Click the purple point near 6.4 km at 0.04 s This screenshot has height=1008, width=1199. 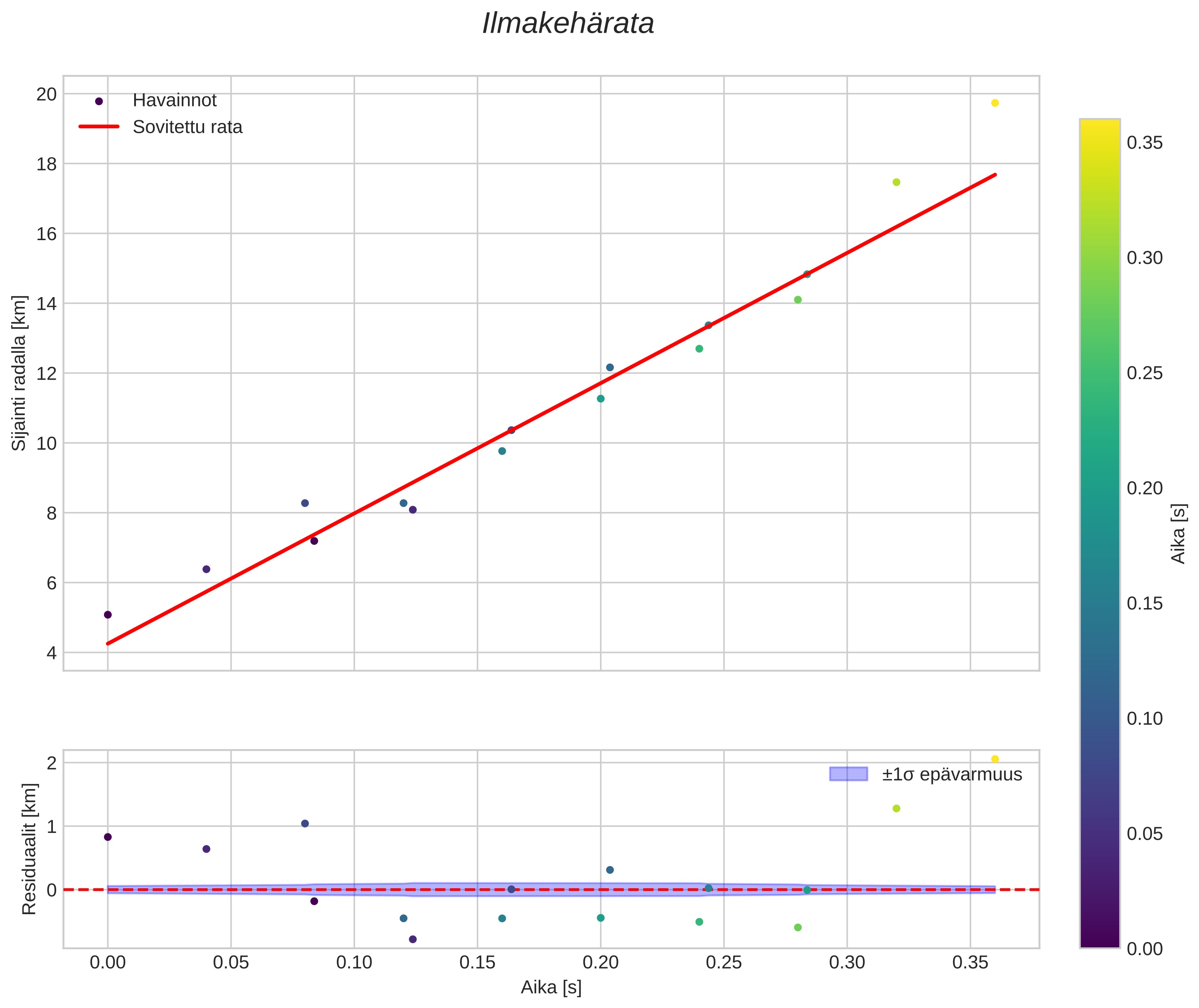coord(206,569)
